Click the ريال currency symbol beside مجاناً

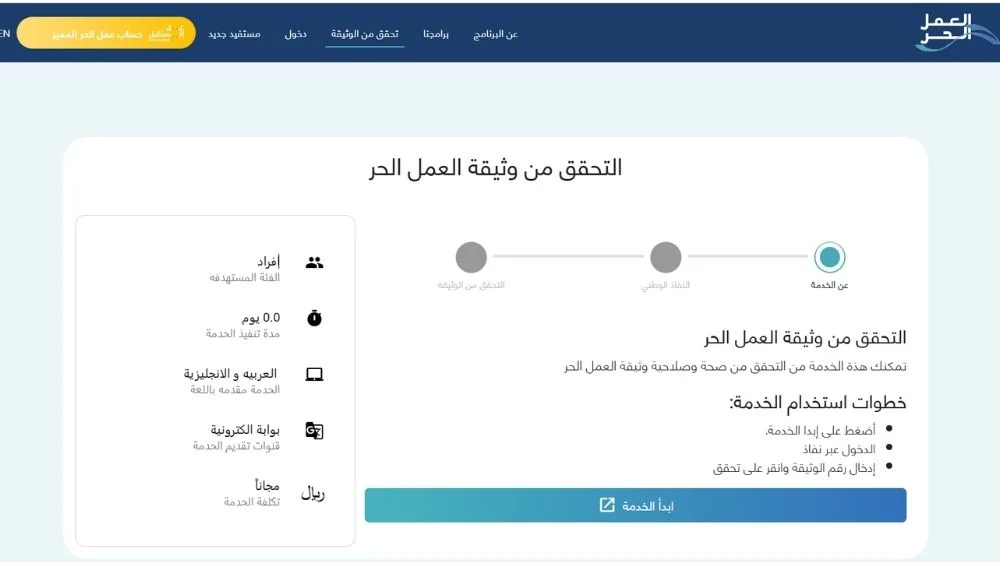(x=312, y=493)
